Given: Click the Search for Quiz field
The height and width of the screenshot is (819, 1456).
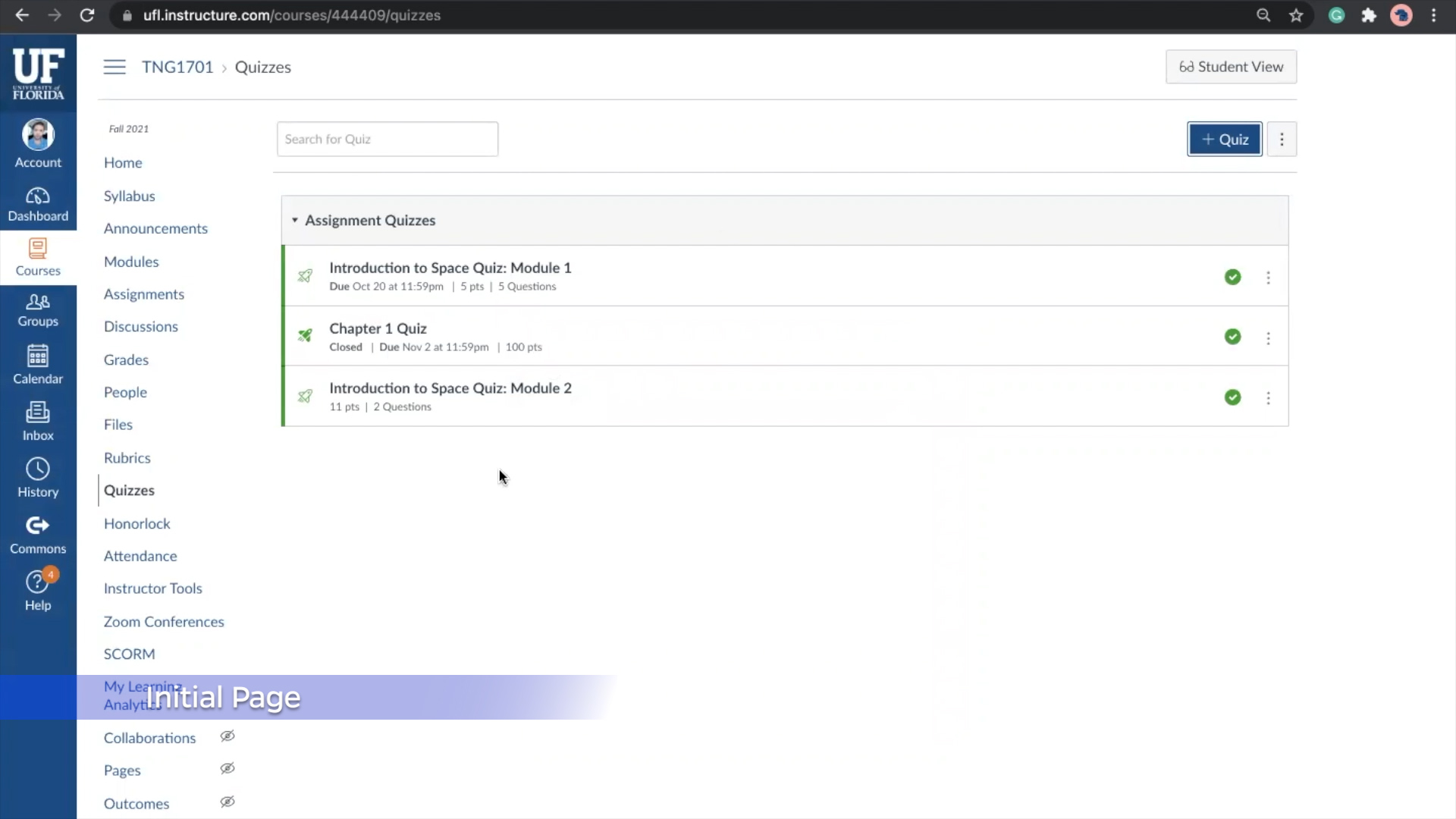Looking at the screenshot, I should pos(387,140).
